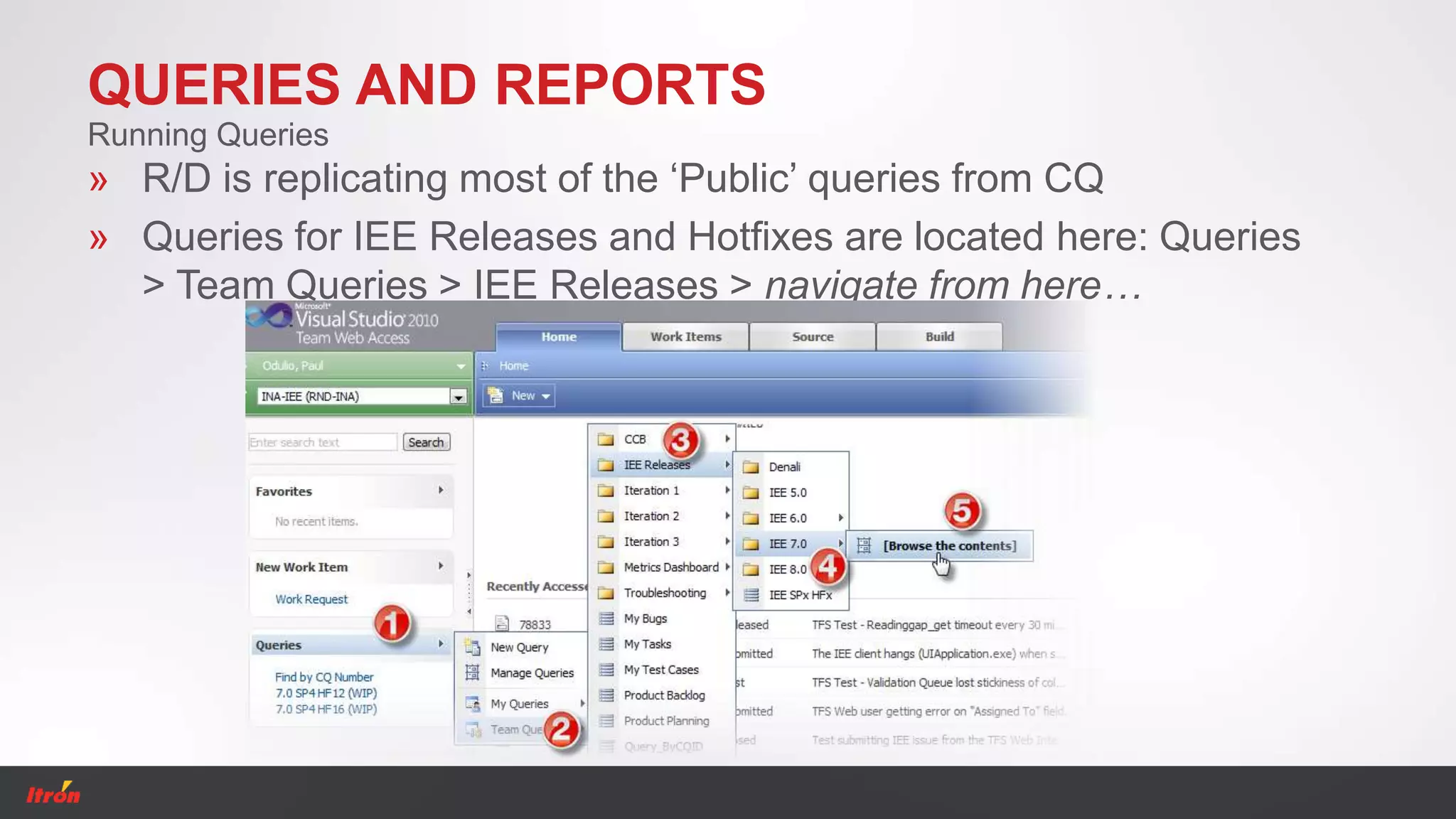Screen dimensions: 1456x819
Task: Click the Product Backlog query icon
Action: click(x=606, y=695)
